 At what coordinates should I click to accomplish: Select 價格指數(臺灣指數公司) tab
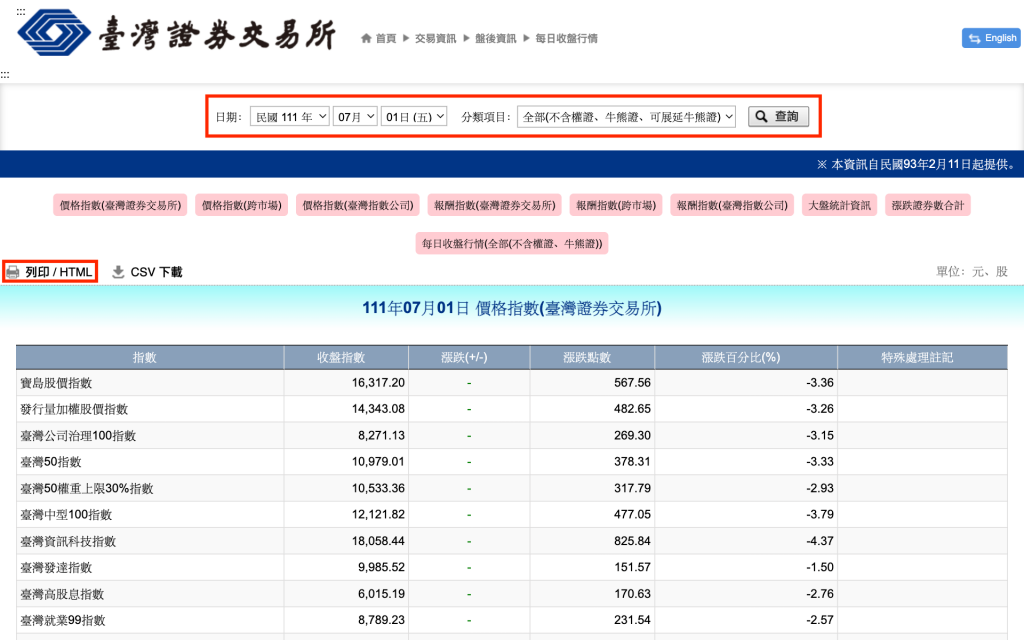pos(358,205)
